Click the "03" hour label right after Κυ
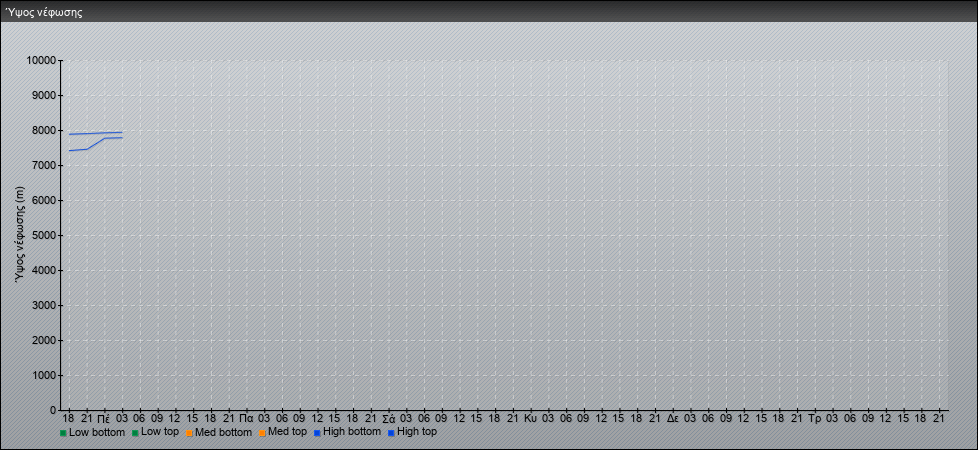978x450 pixels. [x=548, y=418]
